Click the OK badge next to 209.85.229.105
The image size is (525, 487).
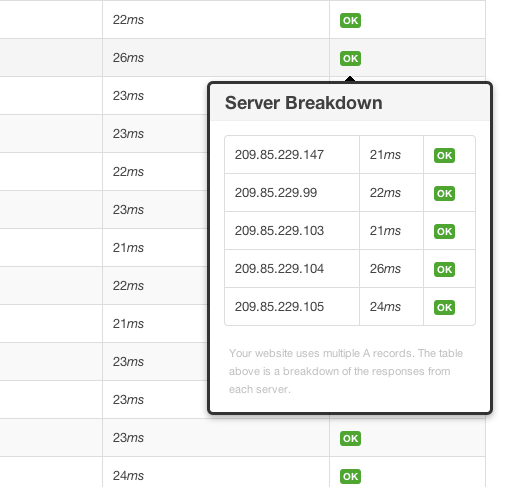444,307
